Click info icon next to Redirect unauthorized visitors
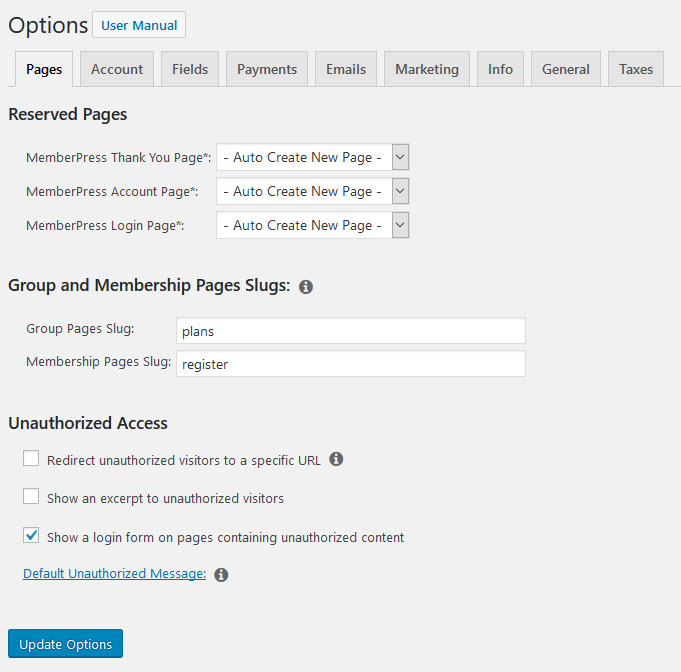This screenshot has width=681, height=672. tap(336, 459)
